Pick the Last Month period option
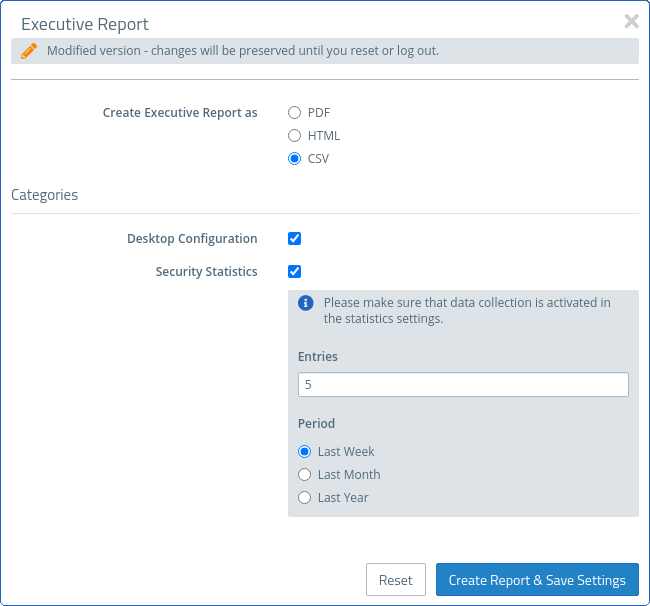 click(x=305, y=475)
